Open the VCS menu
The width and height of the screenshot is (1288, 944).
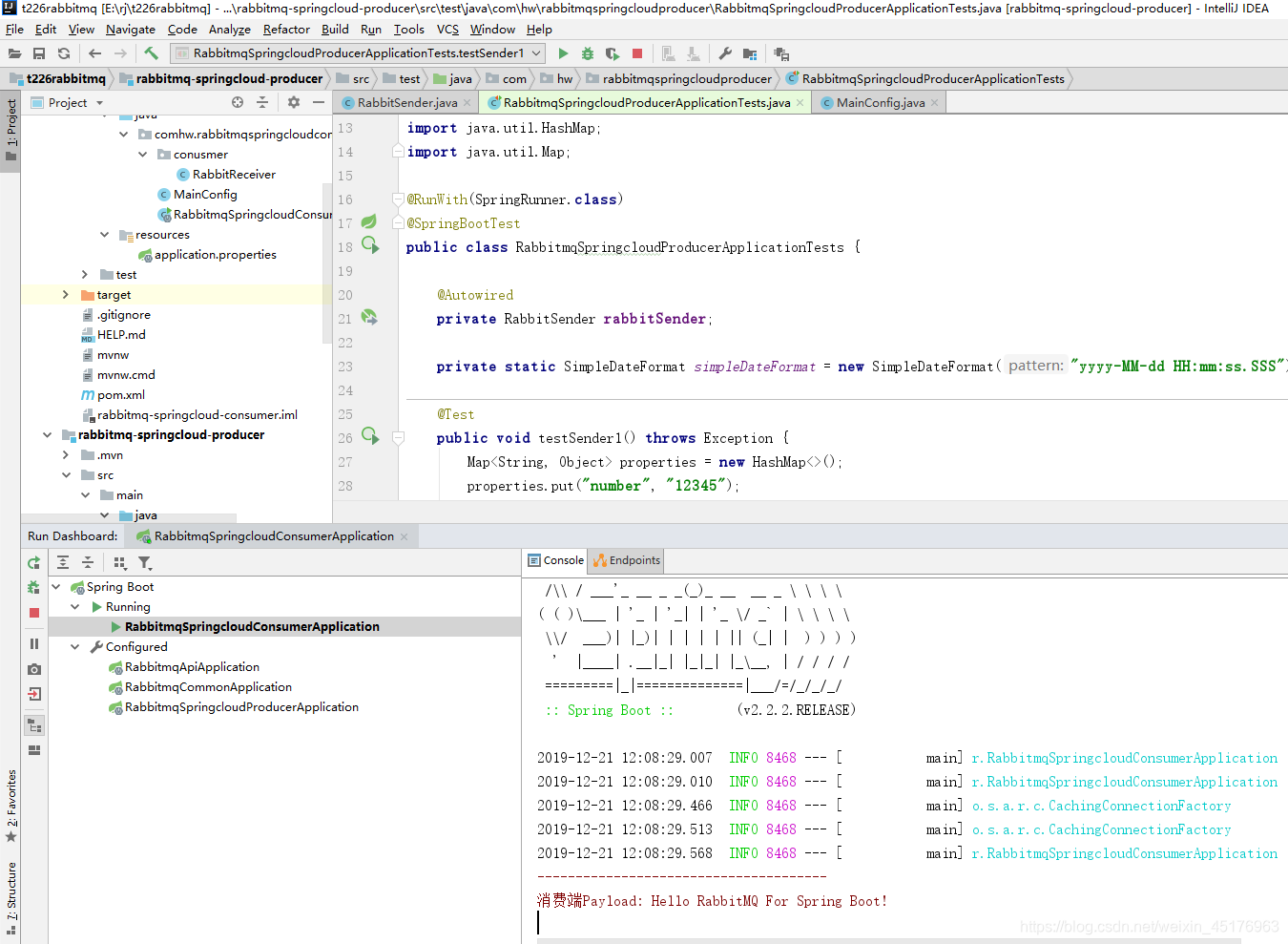coord(447,30)
